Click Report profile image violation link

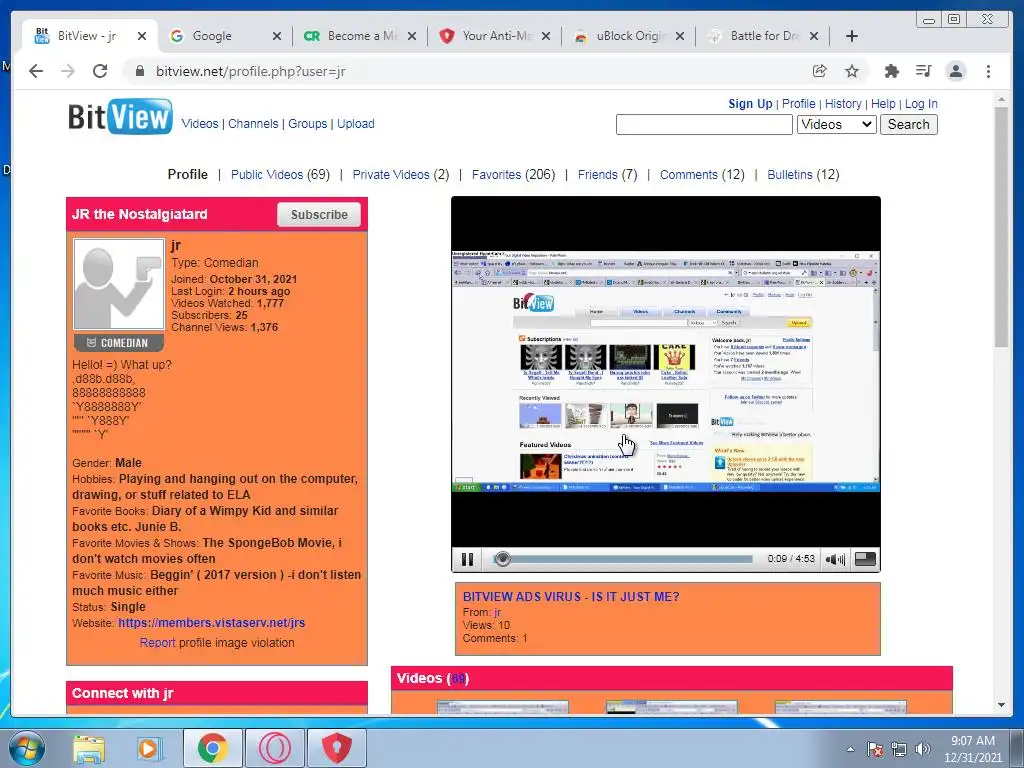click(x=157, y=643)
